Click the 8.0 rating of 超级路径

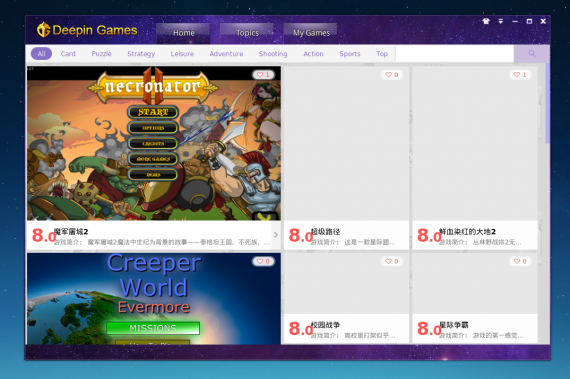pyautogui.click(x=301, y=235)
